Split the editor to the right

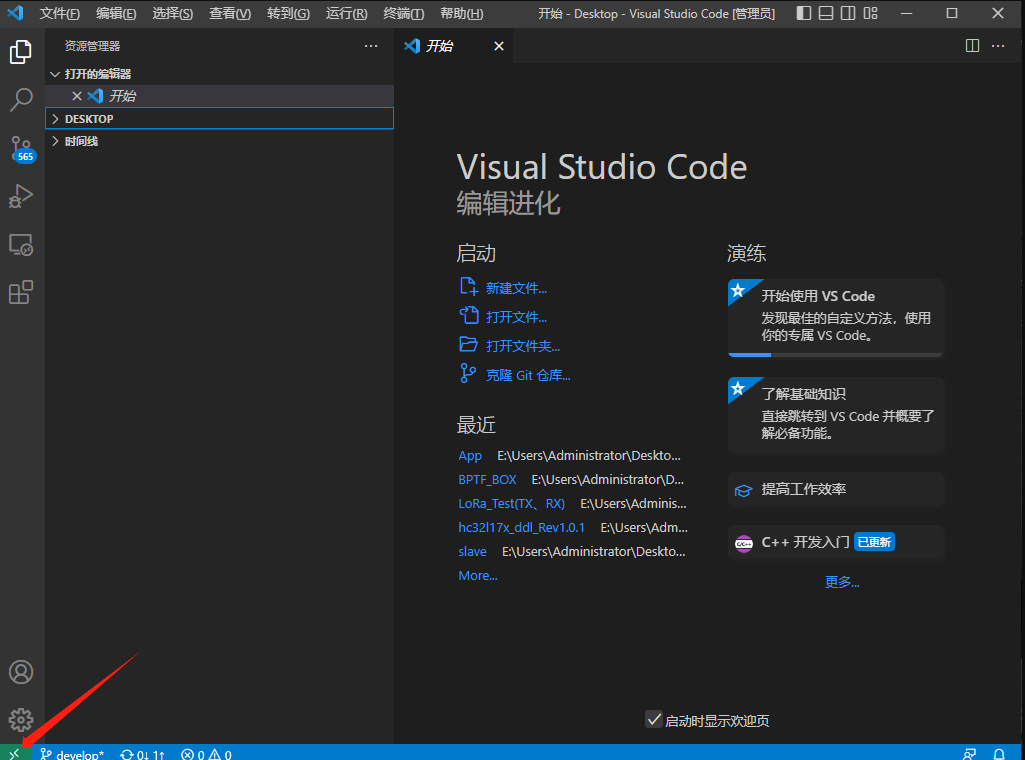[972, 46]
